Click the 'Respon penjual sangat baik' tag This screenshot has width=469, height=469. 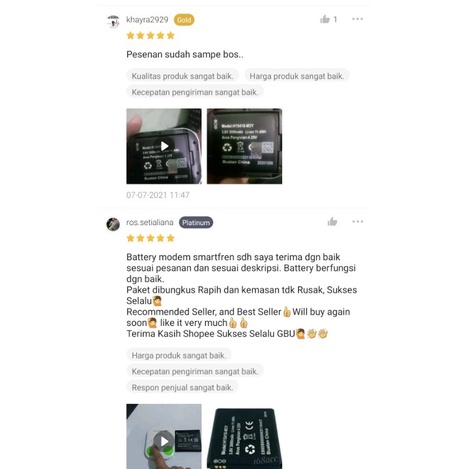182,387
